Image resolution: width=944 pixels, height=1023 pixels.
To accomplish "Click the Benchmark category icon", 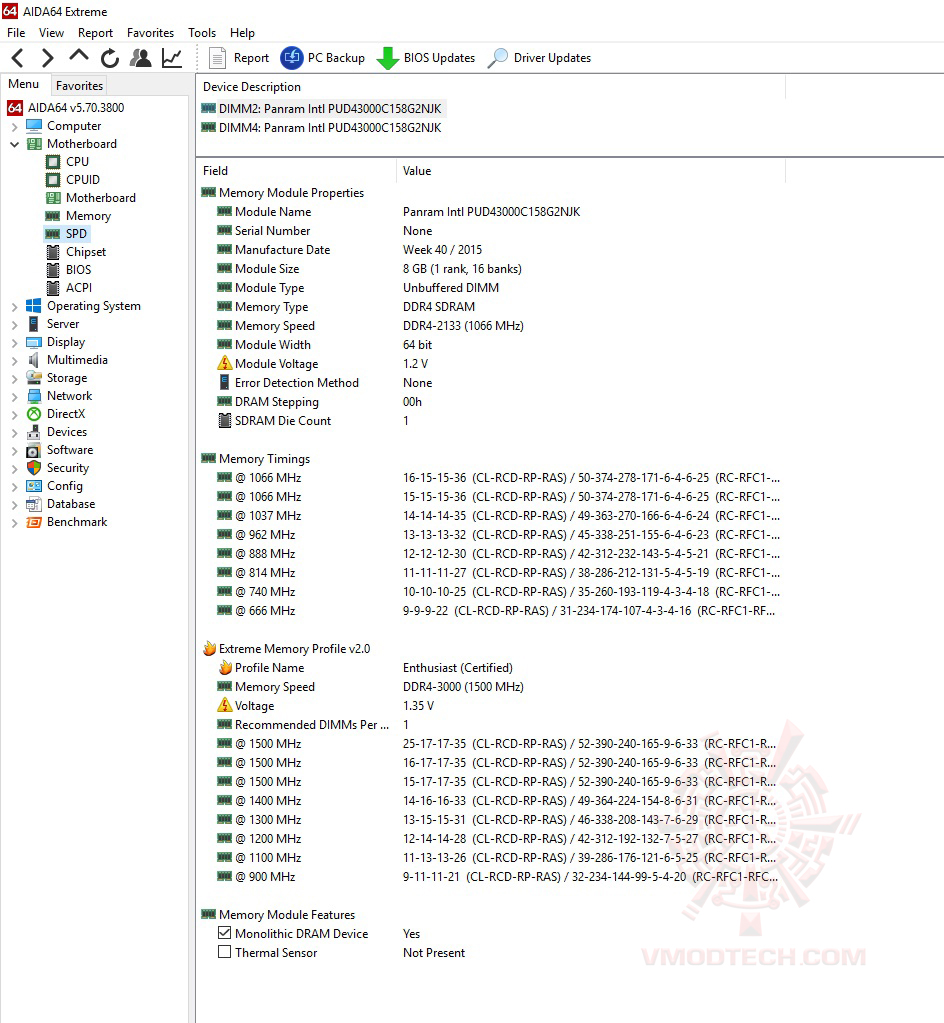I will tap(33, 522).
